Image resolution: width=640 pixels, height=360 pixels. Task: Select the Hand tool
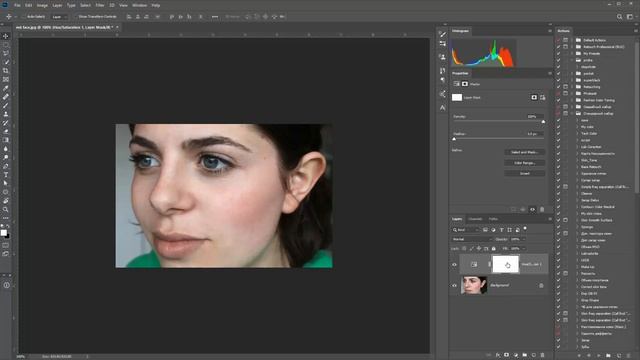[x=6, y=200]
